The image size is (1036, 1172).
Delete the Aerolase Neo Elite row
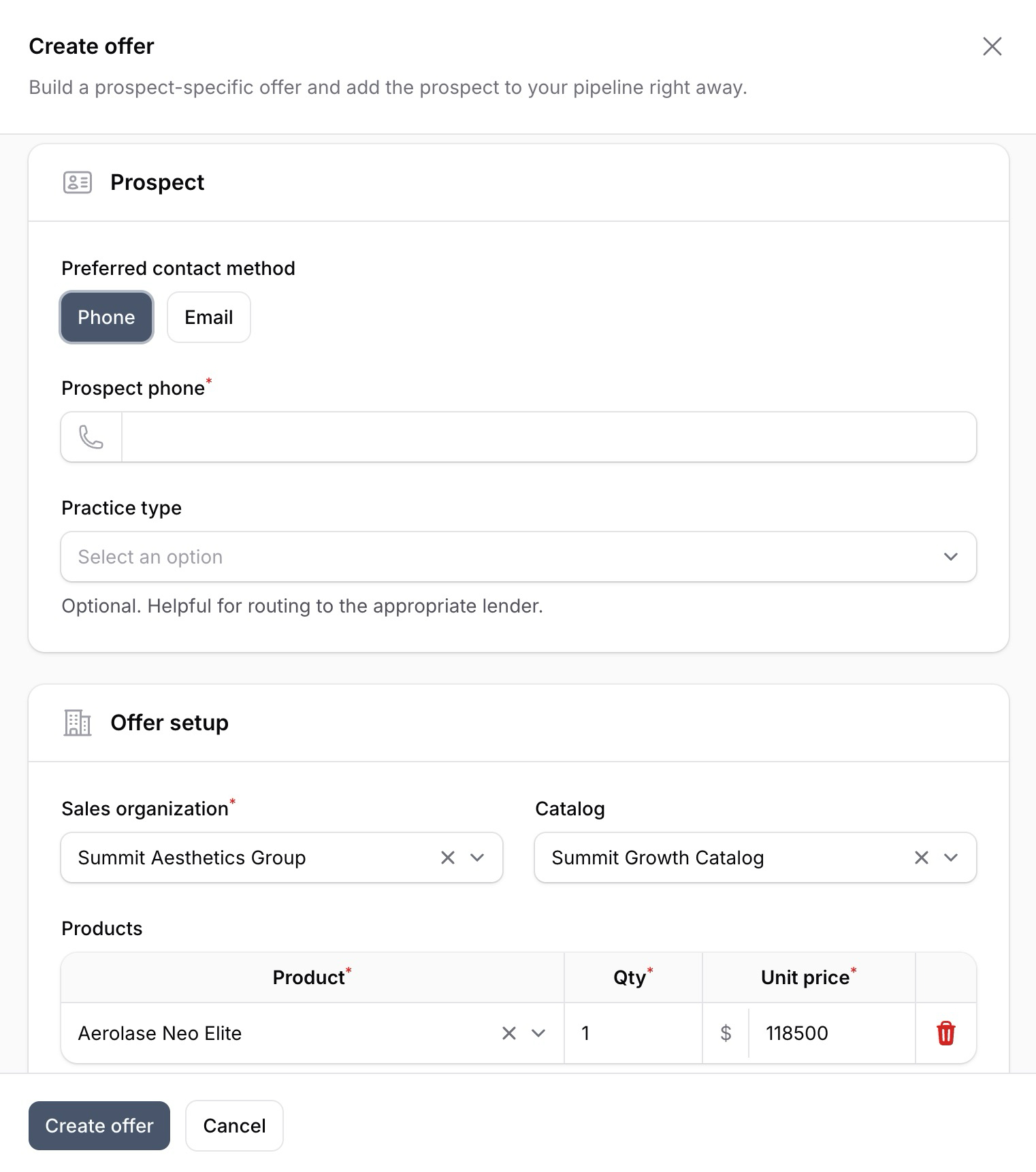click(x=945, y=1033)
